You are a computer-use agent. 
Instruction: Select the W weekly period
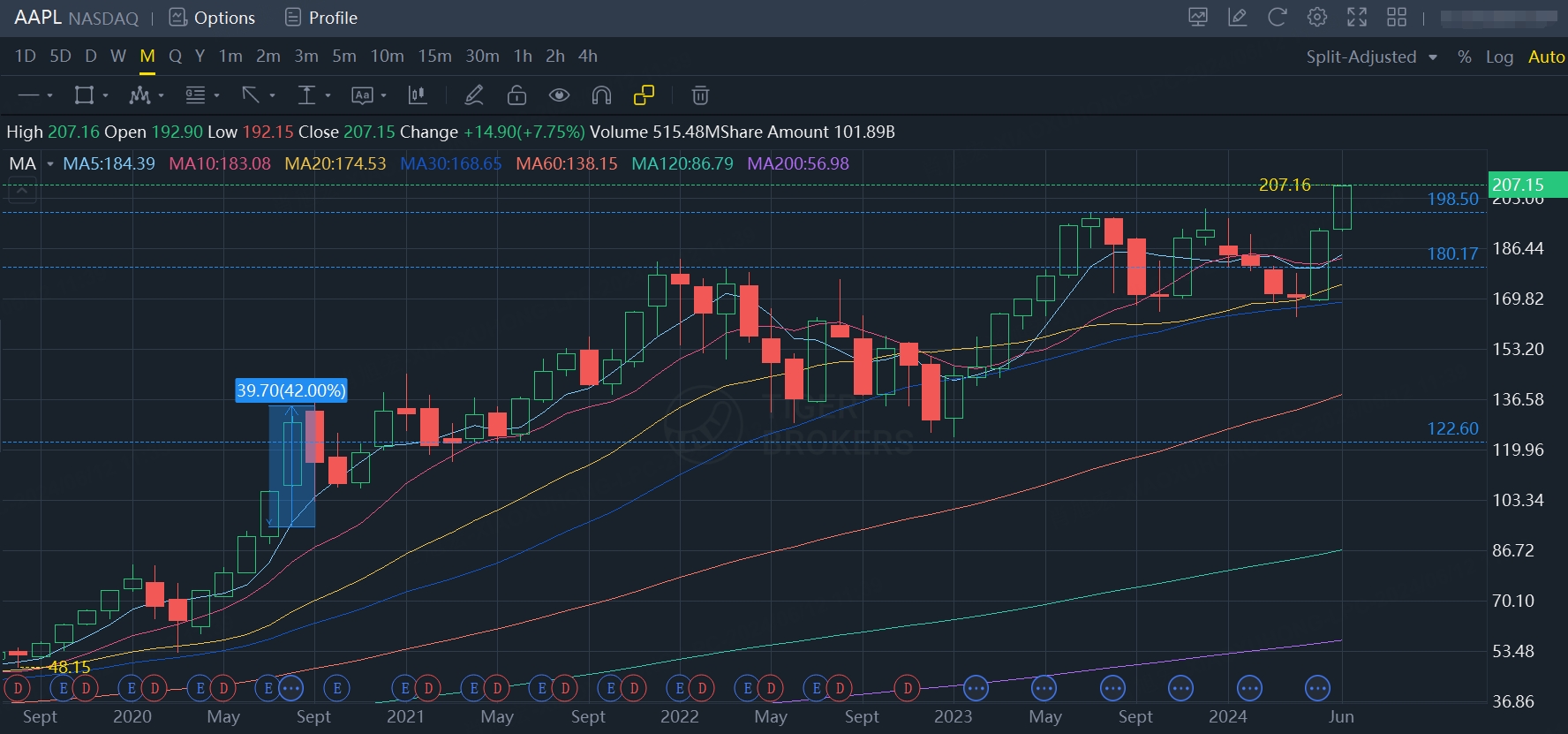pos(118,56)
